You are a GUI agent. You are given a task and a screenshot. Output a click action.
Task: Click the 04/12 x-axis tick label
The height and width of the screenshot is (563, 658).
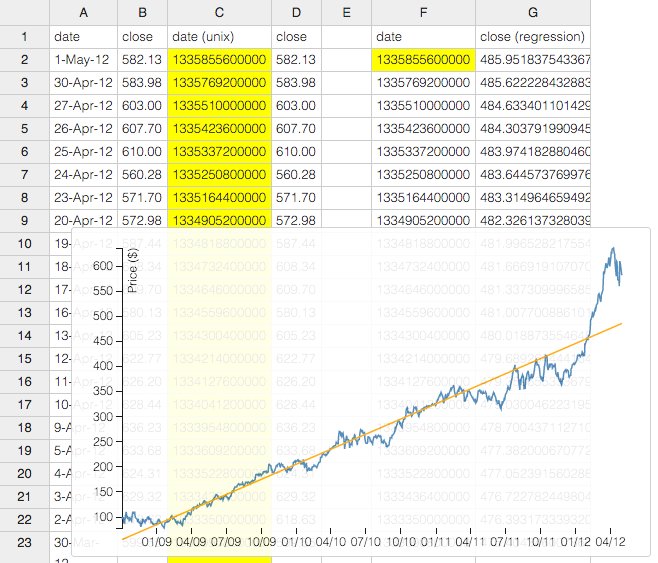tap(610, 542)
